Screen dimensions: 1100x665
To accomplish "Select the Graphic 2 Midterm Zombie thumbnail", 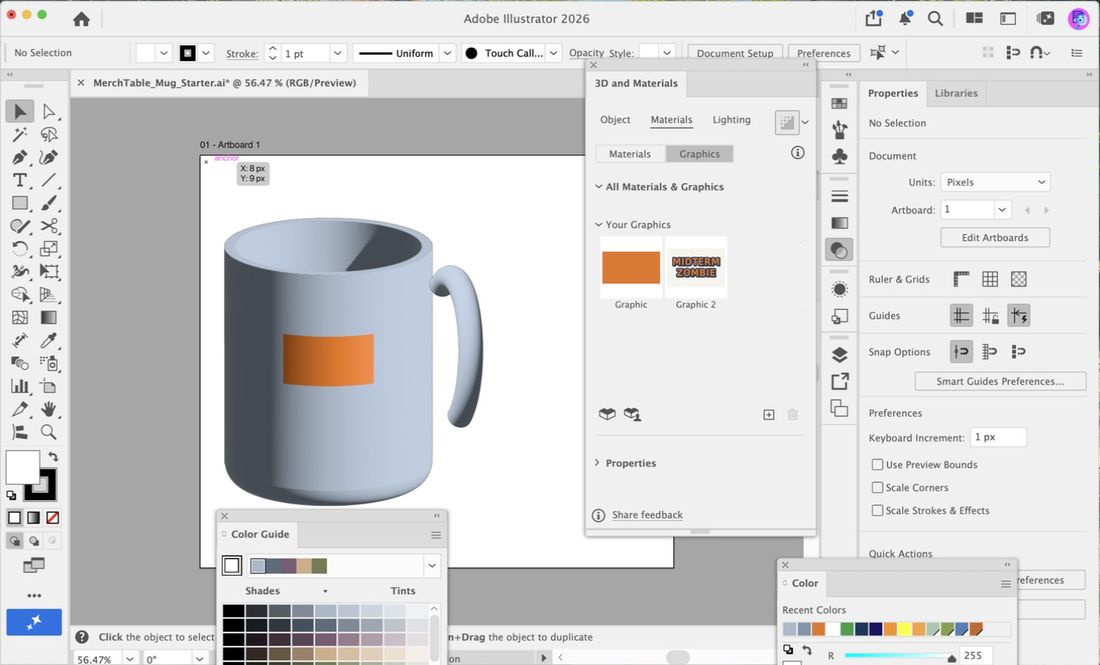I will point(696,267).
